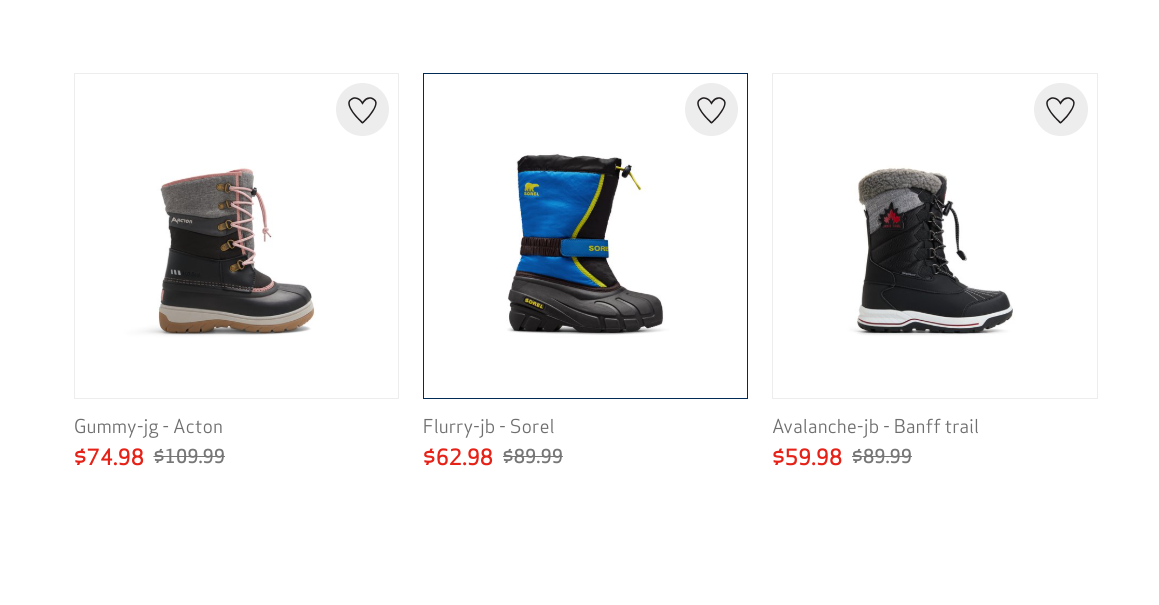This screenshot has height=605, width=1159.
Task: Click the Flurry-jb - Sorel product title
Action: (x=488, y=427)
